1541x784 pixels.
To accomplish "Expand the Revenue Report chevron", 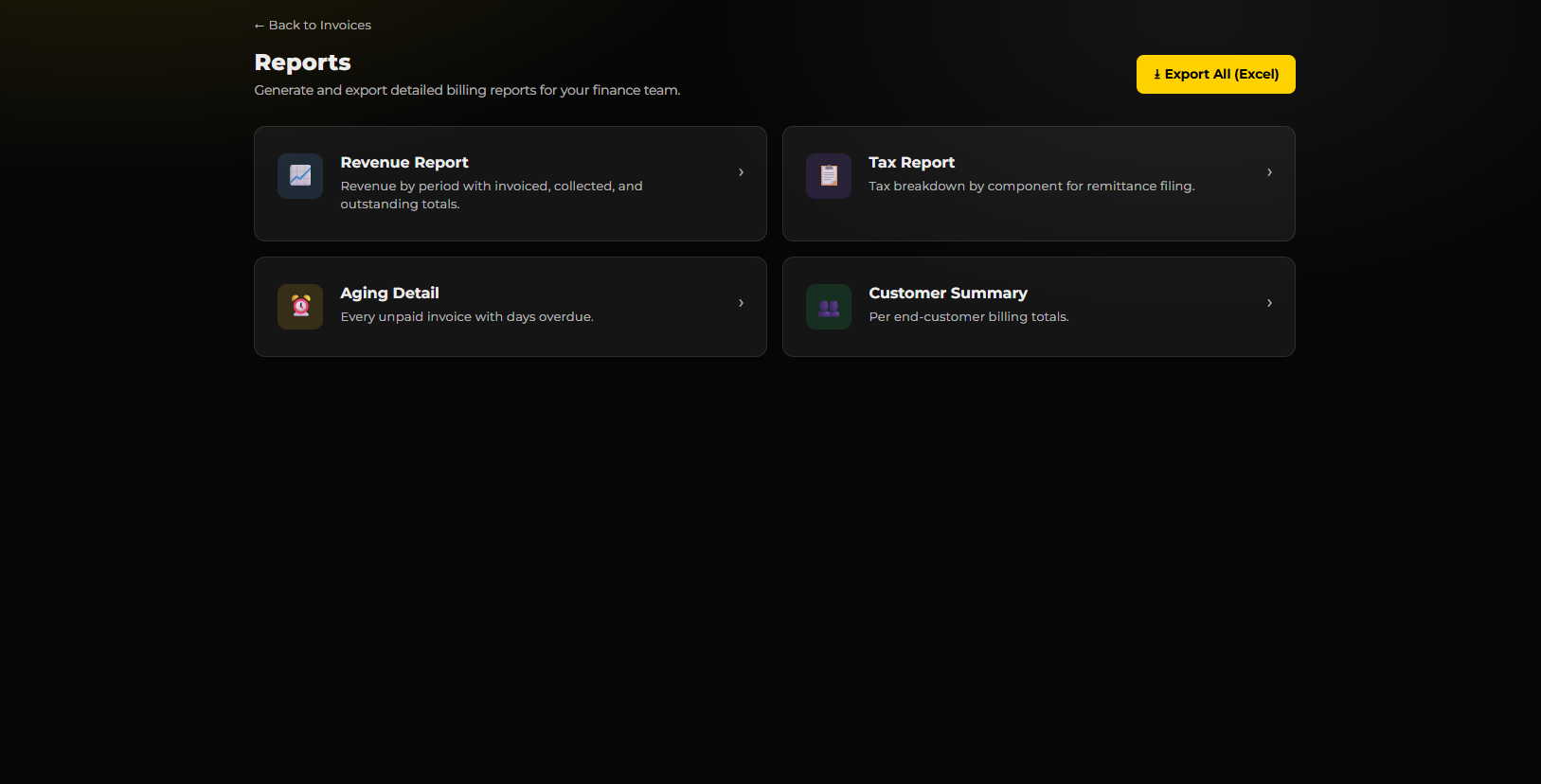I will click(x=741, y=172).
